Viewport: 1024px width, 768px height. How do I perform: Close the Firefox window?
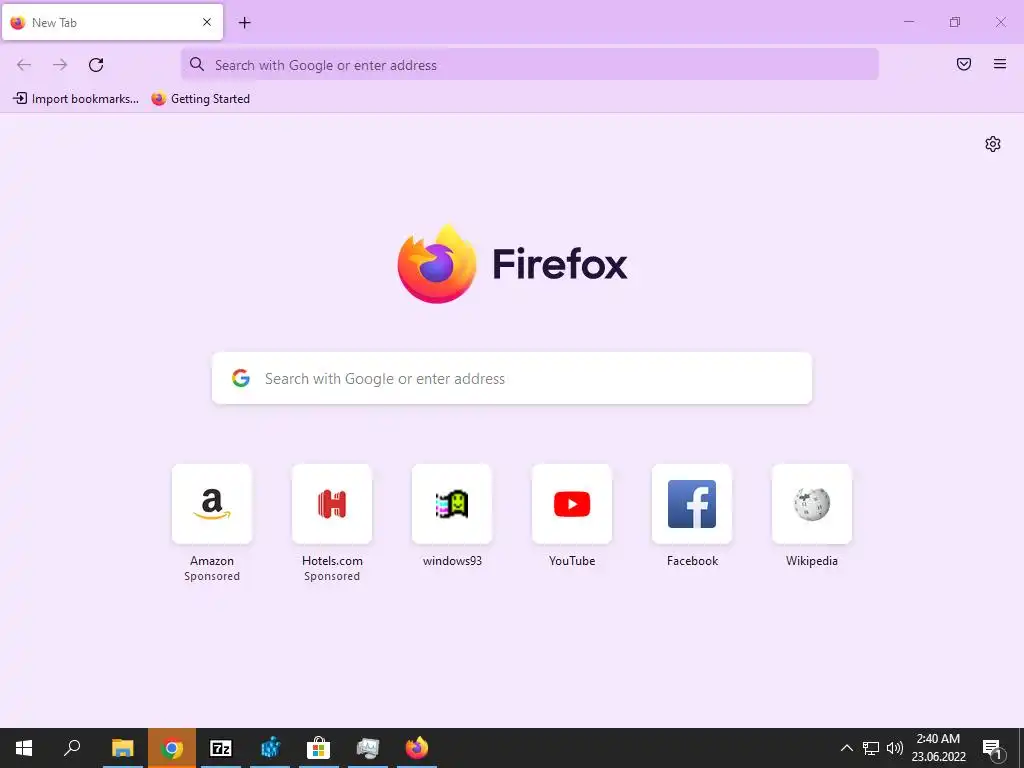(1000, 22)
